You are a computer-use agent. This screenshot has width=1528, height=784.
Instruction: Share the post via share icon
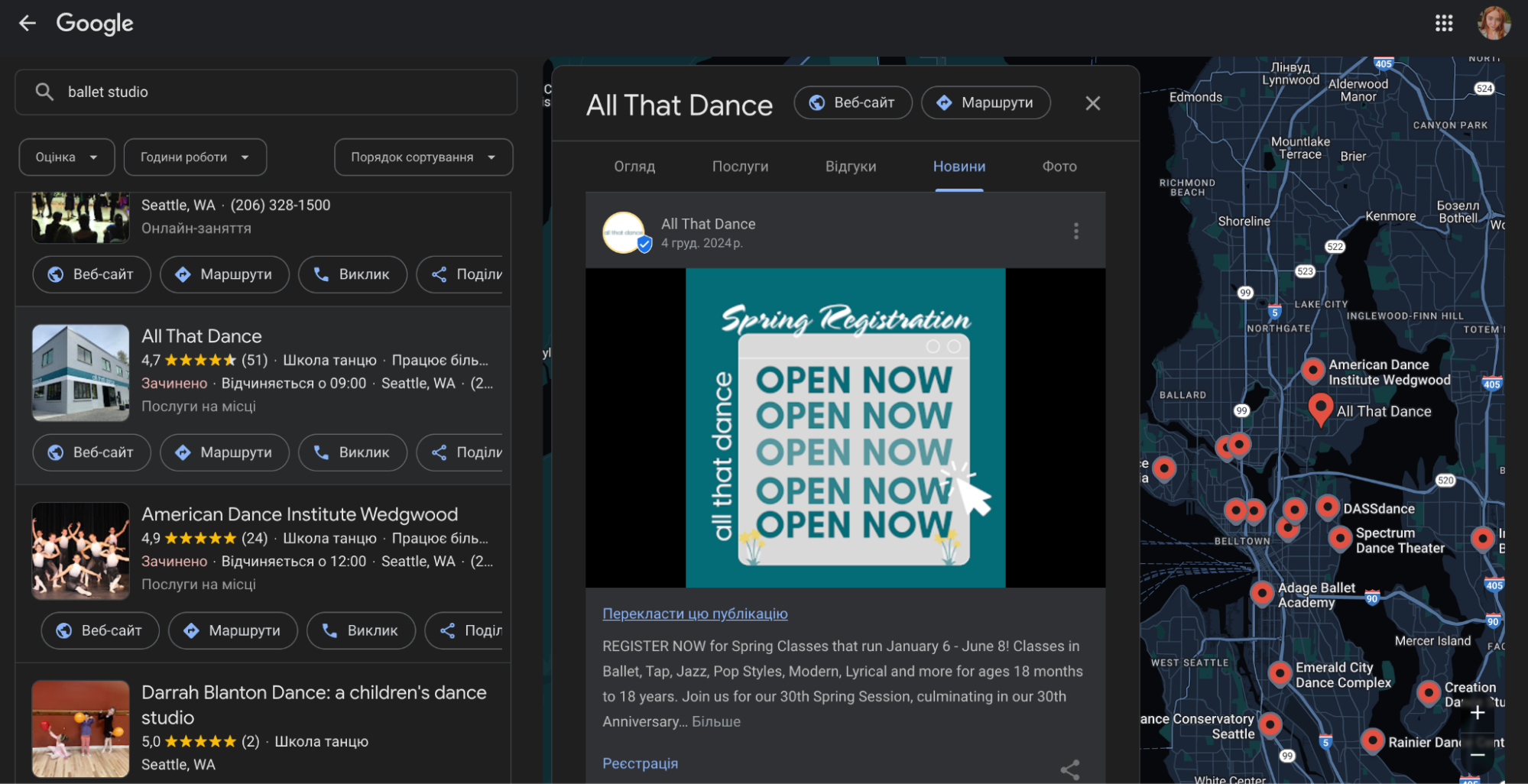coord(1070,769)
